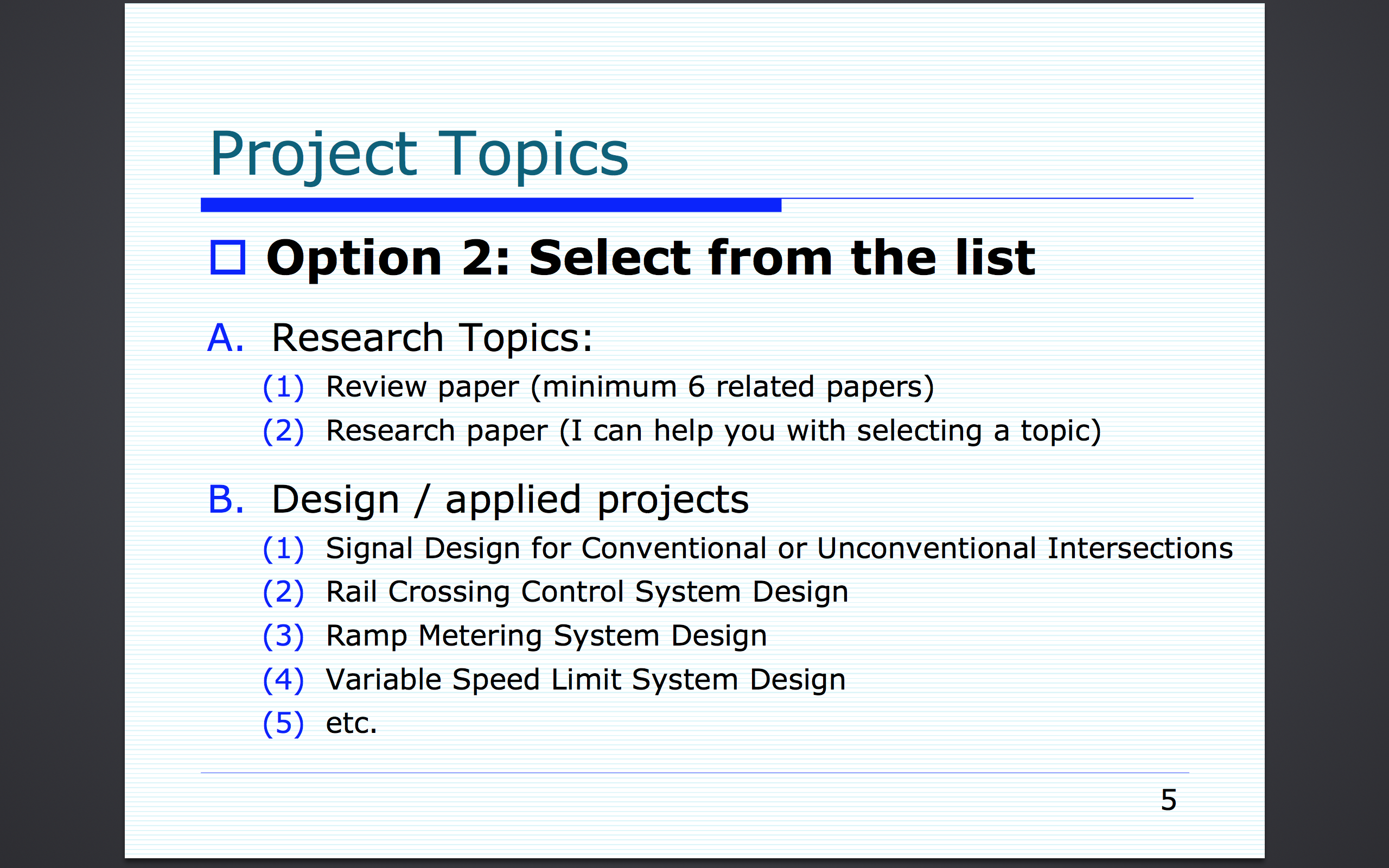This screenshot has height=868, width=1389.
Task: Click the square bullet before Option 2
Action: click(x=228, y=257)
